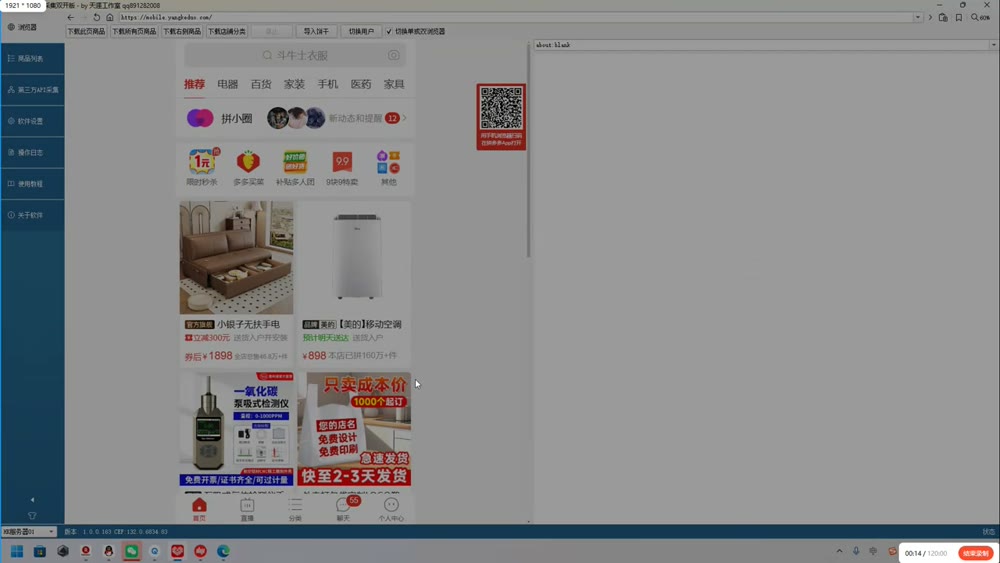Open Windows Start menu
The height and width of the screenshot is (563, 1000).
[x=17, y=551]
